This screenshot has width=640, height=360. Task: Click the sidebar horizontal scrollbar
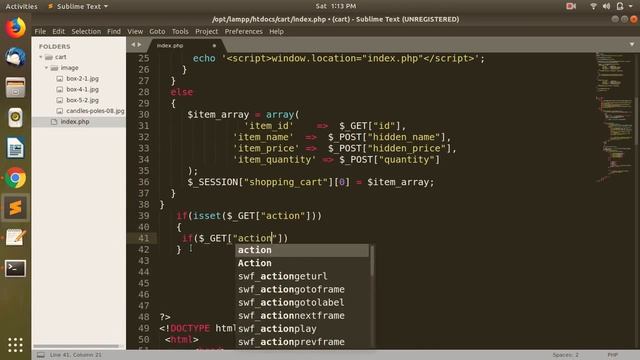pyautogui.click(x=76, y=346)
